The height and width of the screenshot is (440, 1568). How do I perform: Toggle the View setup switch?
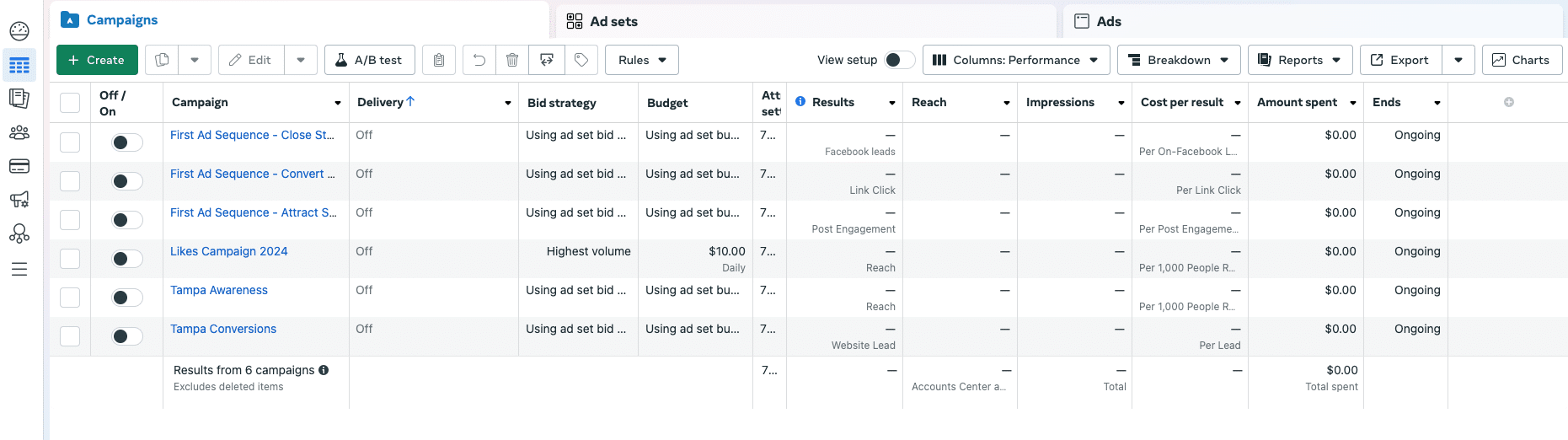pyautogui.click(x=899, y=60)
